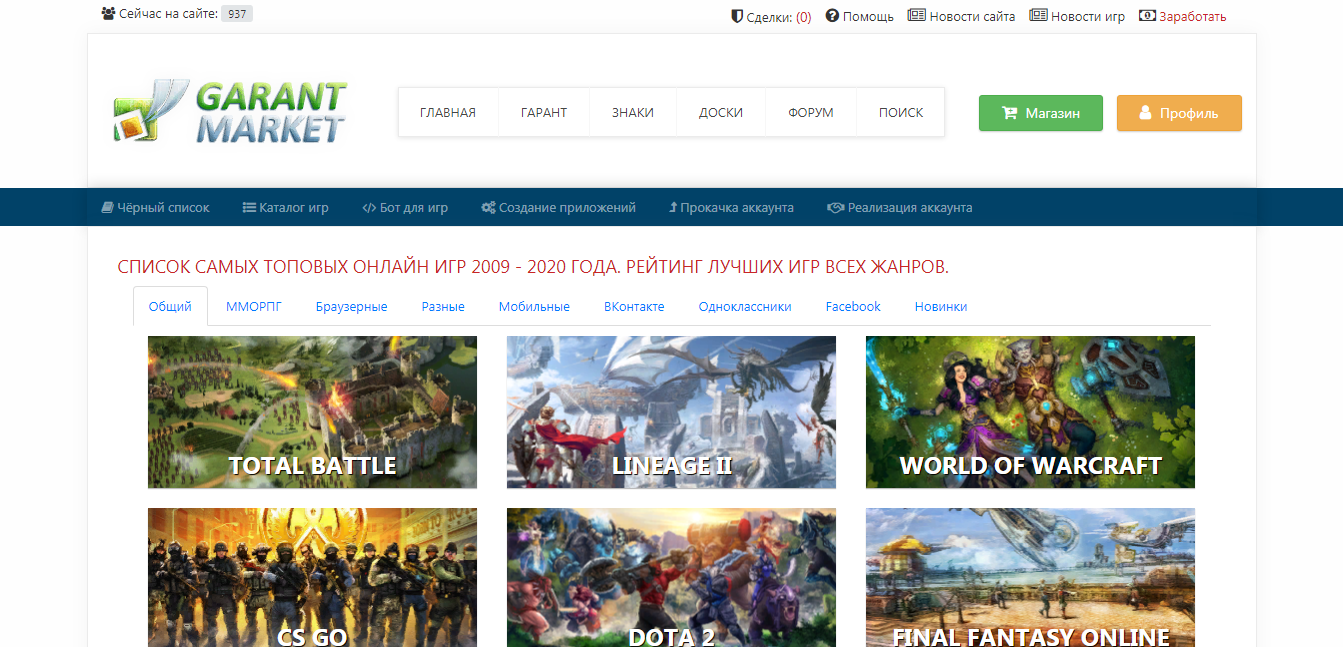Click the user icon in Профиль button
The image size is (1343, 647).
1146,113
